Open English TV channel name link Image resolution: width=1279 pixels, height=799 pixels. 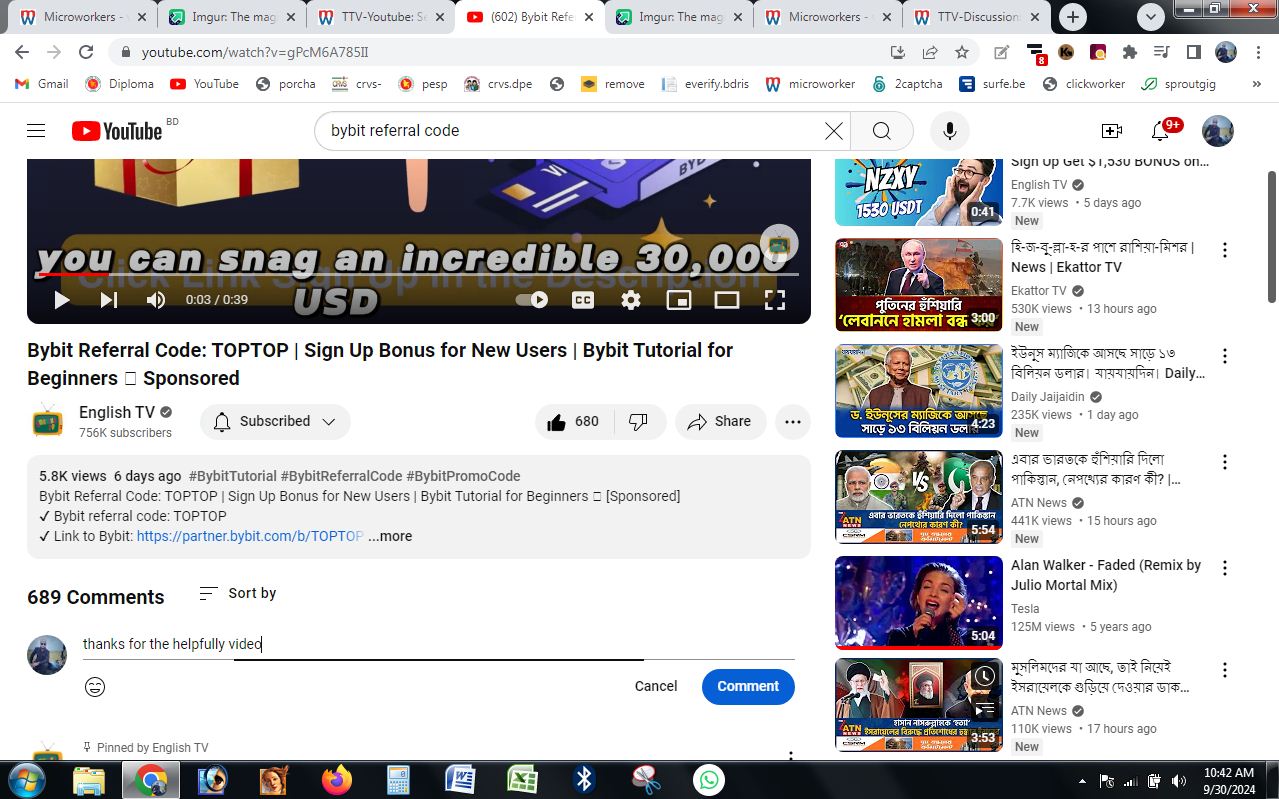117,412
